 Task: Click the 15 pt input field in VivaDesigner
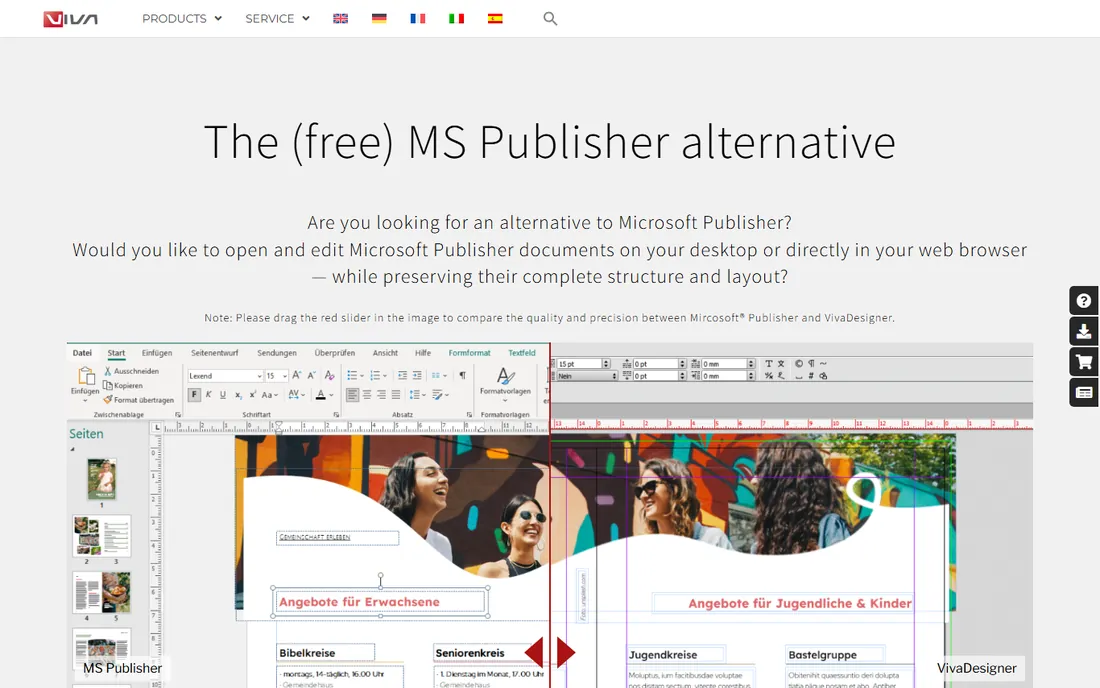point(579,364)
